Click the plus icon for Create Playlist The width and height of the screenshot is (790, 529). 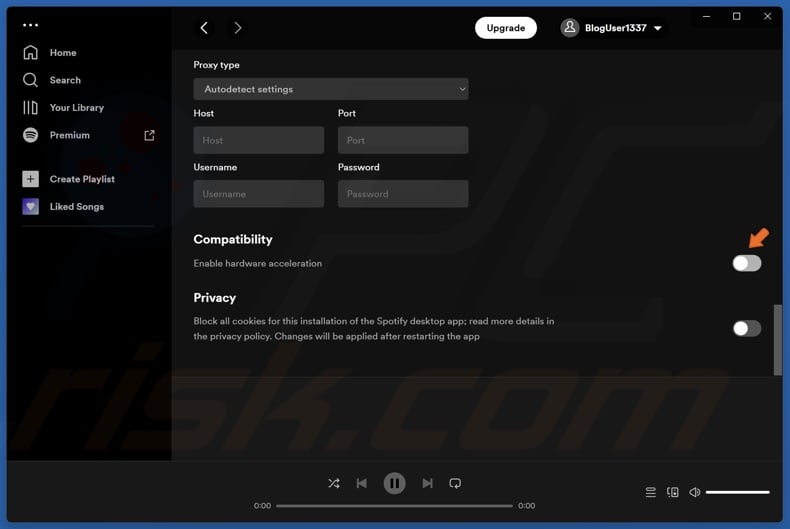(30, 179)
